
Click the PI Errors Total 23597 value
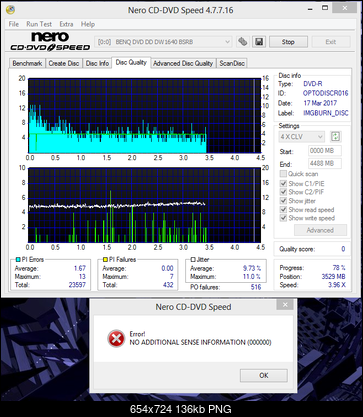point(77,285)
